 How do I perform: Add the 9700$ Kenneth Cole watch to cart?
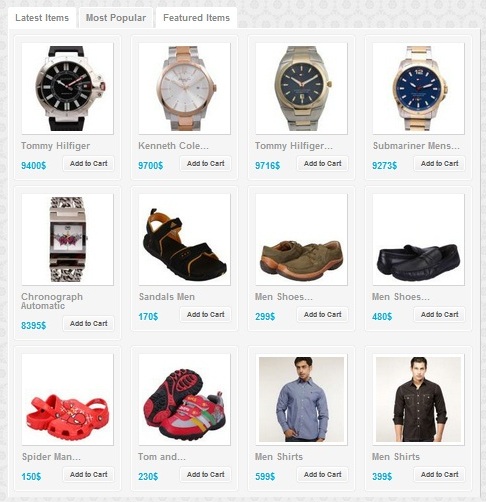(x=206, y=164)
